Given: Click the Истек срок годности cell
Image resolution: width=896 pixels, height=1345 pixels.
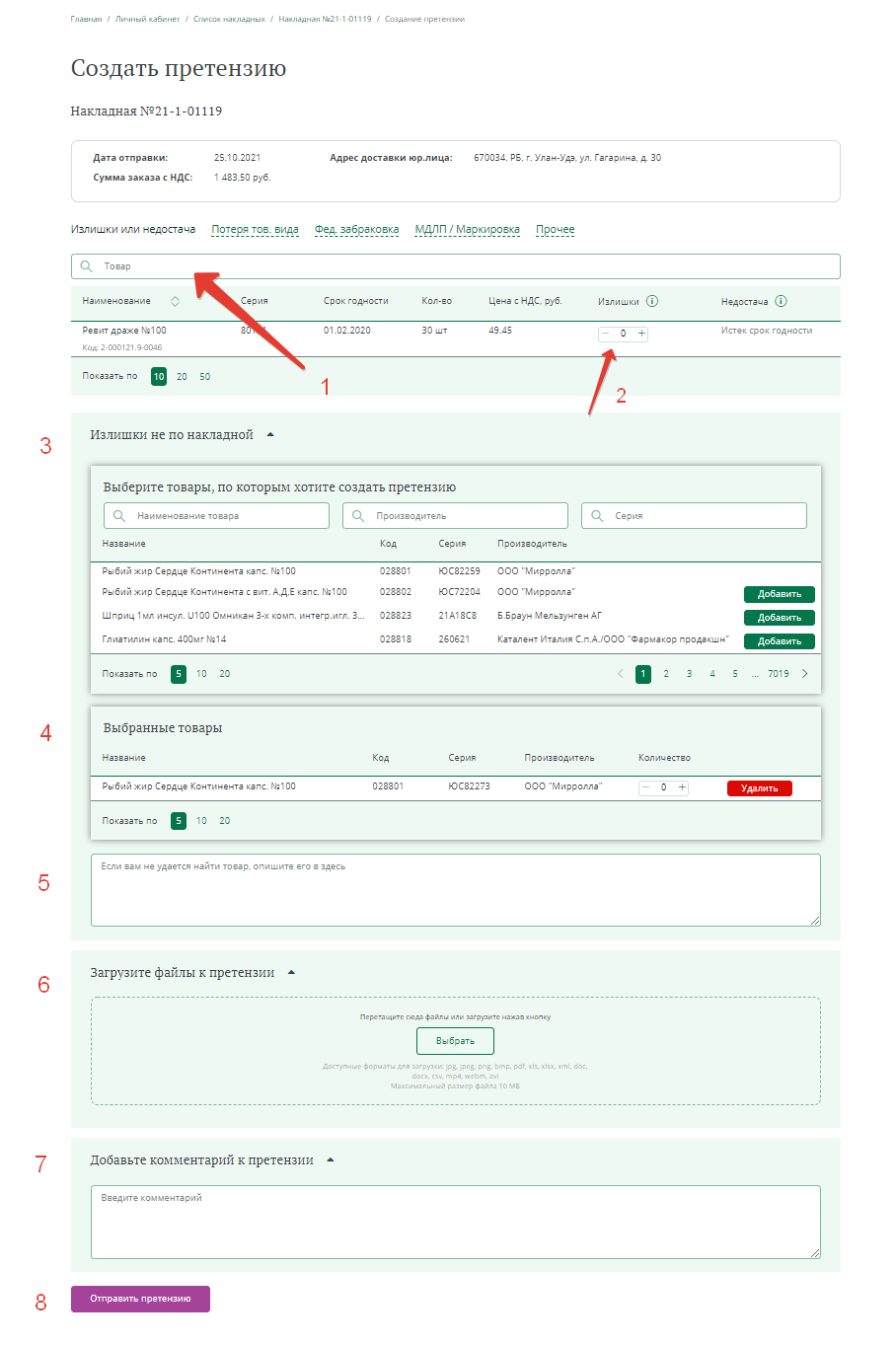Looking at the screenshot, I should coord(767,331).
